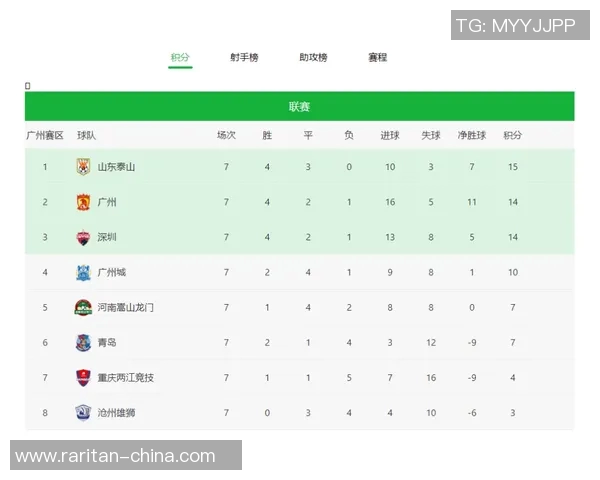Click the 广州城 team badge
The image size is (600, 480).
83,272
